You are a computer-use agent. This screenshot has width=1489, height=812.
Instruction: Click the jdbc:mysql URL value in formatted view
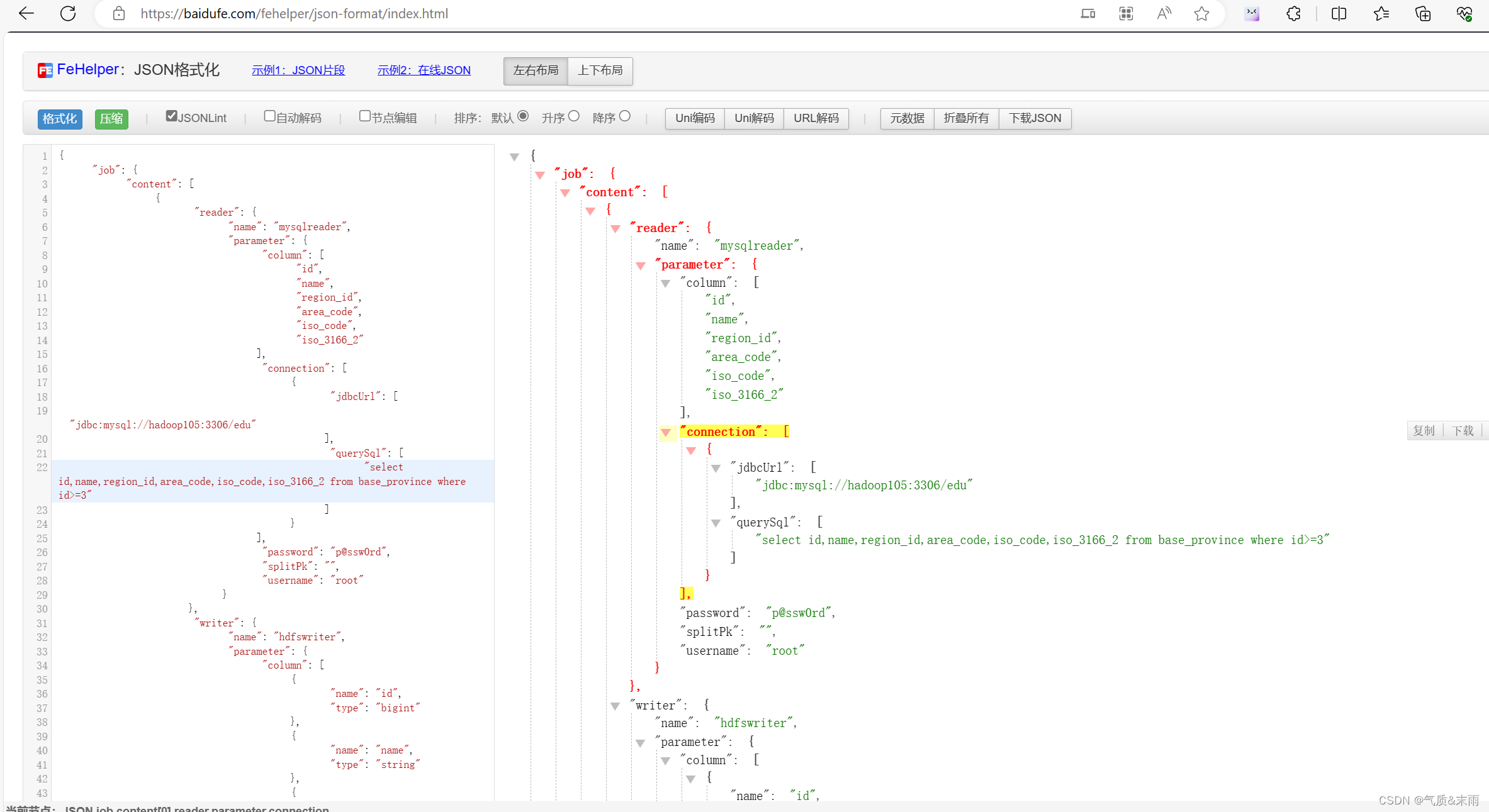tap(864, 486)
